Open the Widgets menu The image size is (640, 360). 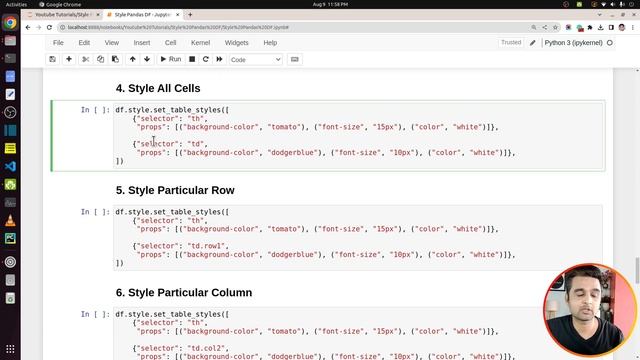pyautogui.click(x=236, y=42)
